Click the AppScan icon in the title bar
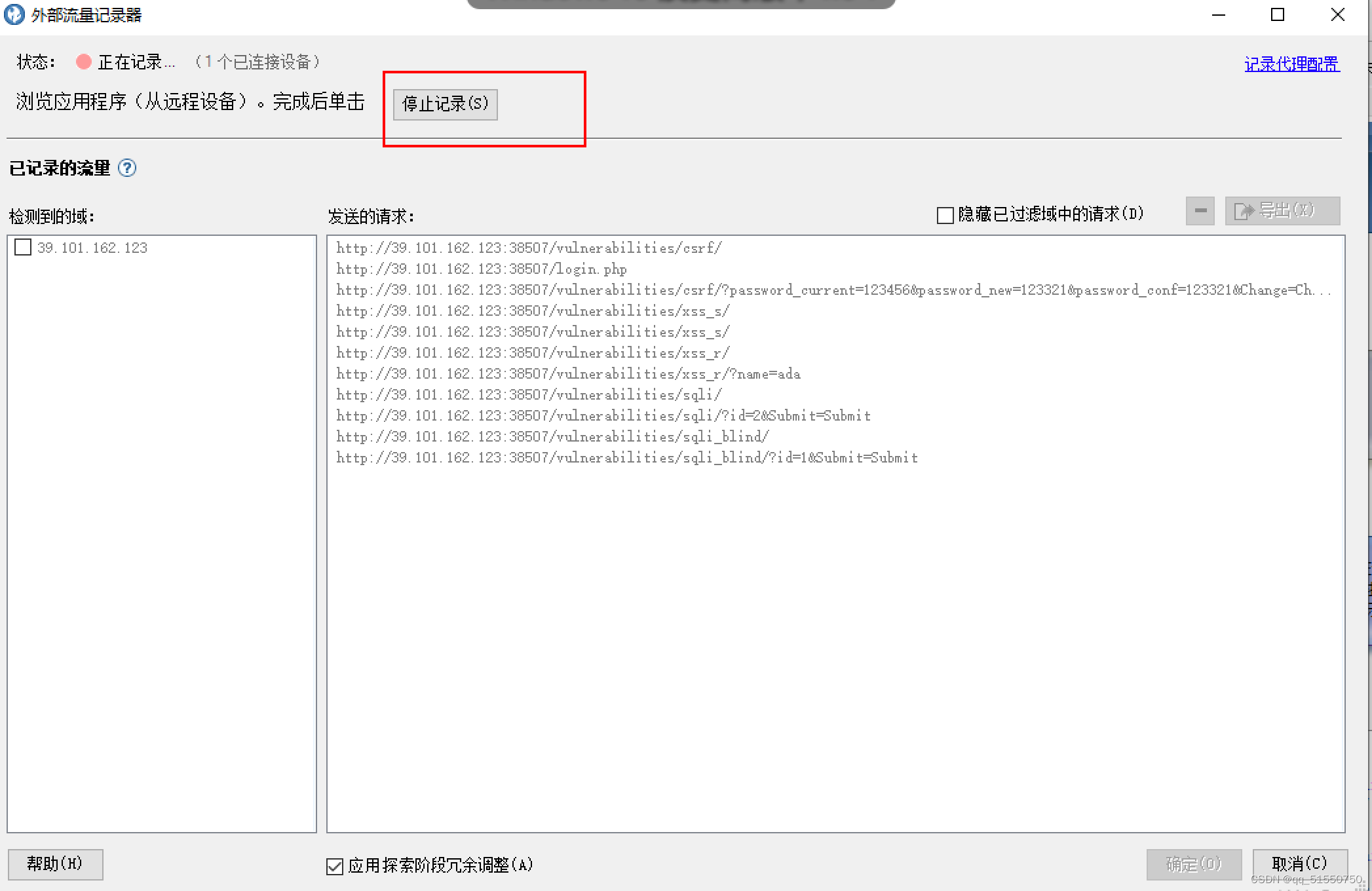This screenshot has height=891, width=1372. (x=14, y=14)
